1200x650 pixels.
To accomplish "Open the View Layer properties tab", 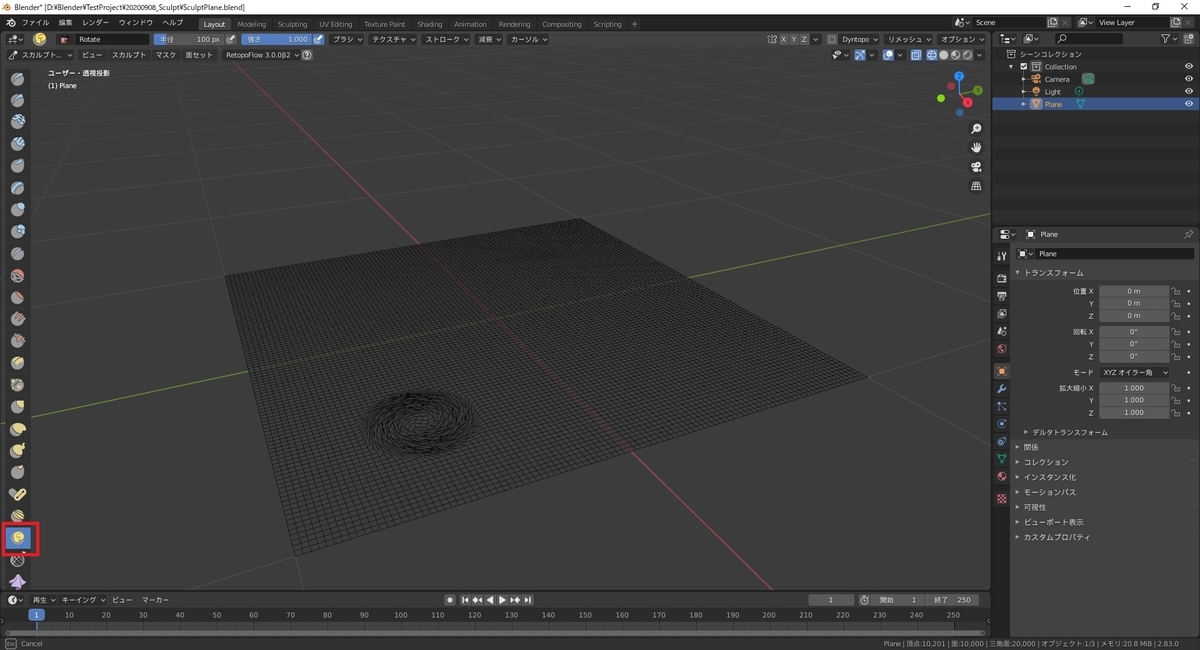I will point(1002,314).
